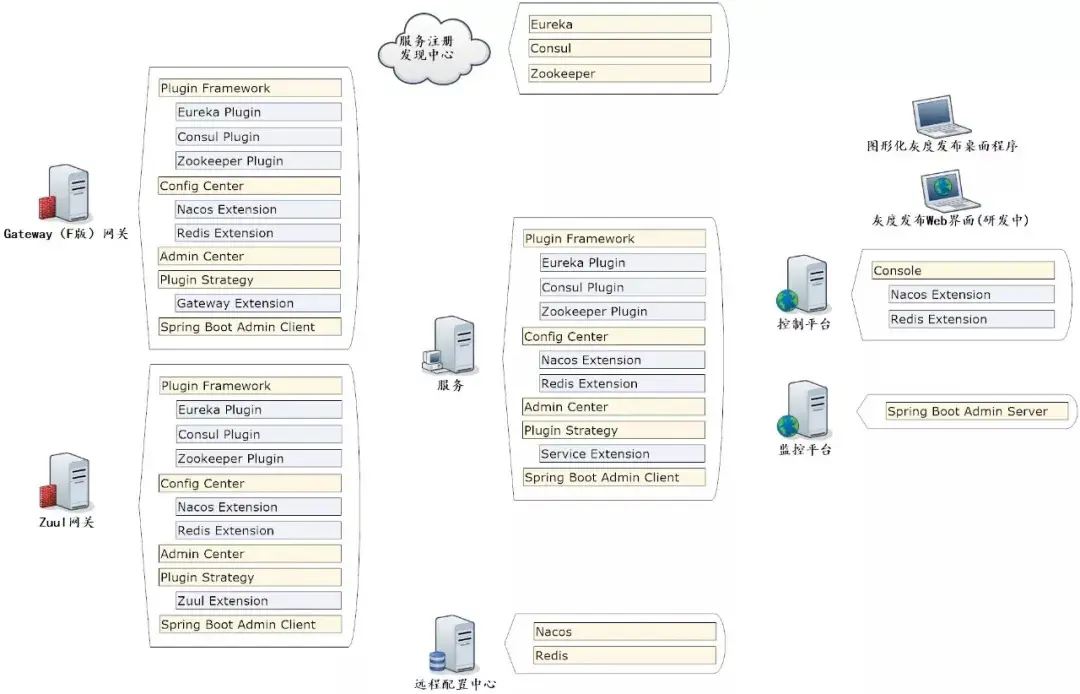Viewport: 1080px width, 694px height.
Task: Select Eureka Plugin in the Gateway (F版) block
Action: (x=258, y=112)
